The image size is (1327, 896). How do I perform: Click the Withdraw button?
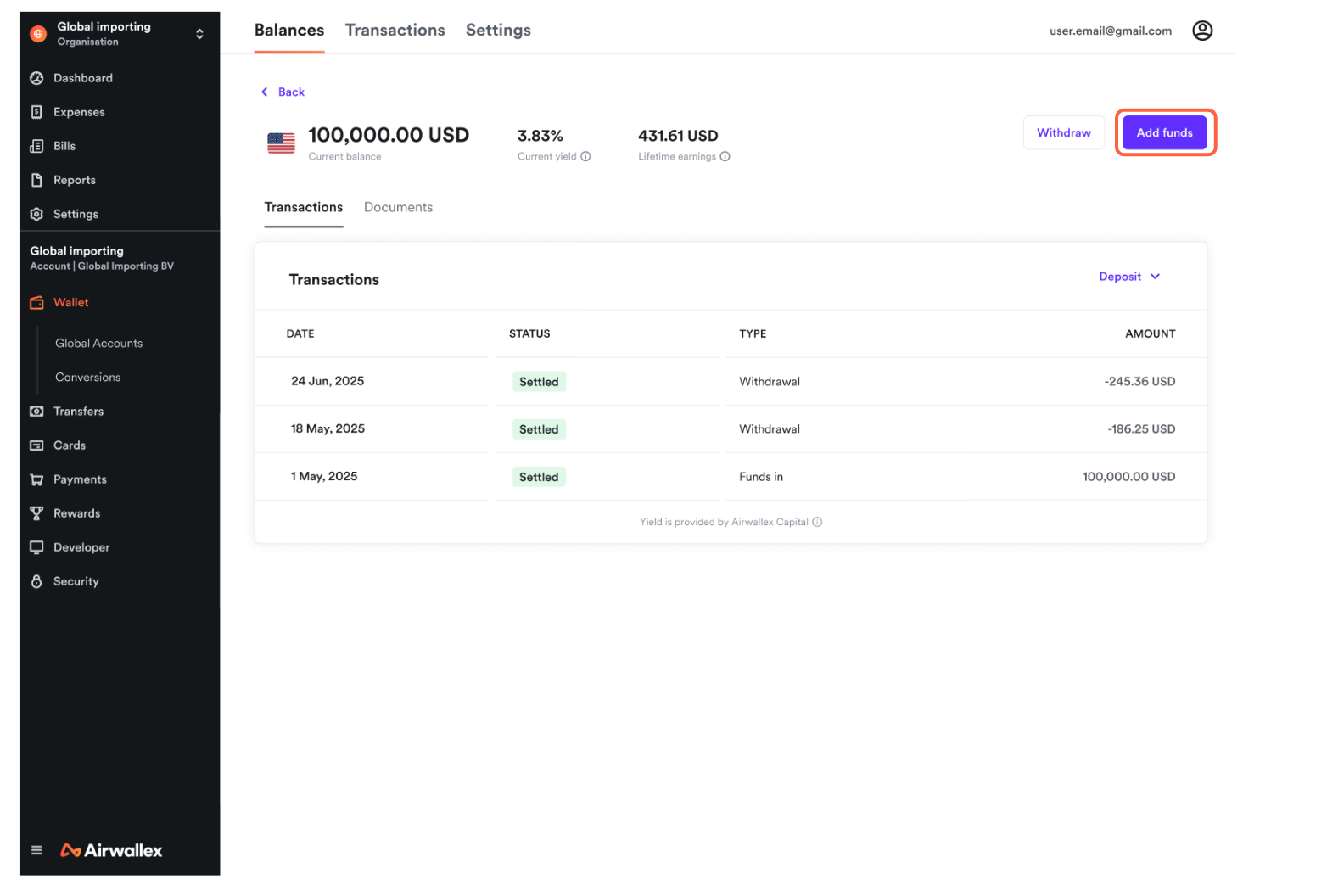[1063, 132]
